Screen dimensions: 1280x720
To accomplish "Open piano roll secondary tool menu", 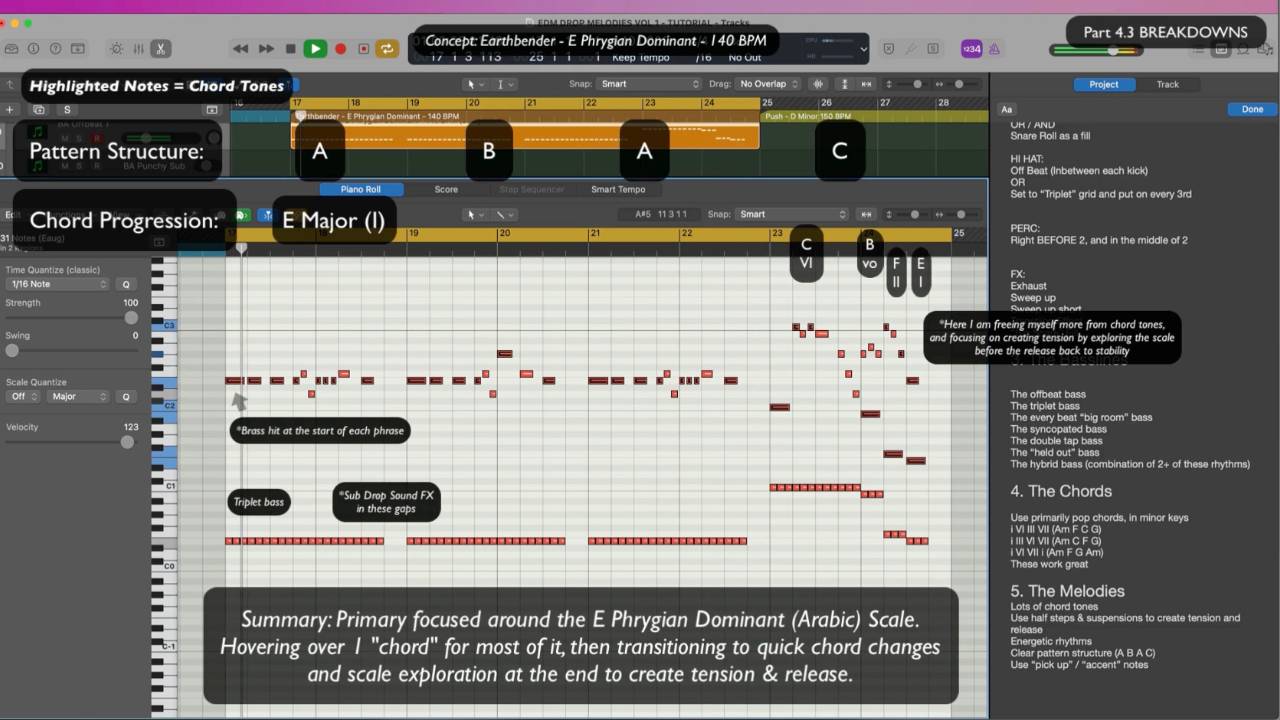I will click(503, 214).
